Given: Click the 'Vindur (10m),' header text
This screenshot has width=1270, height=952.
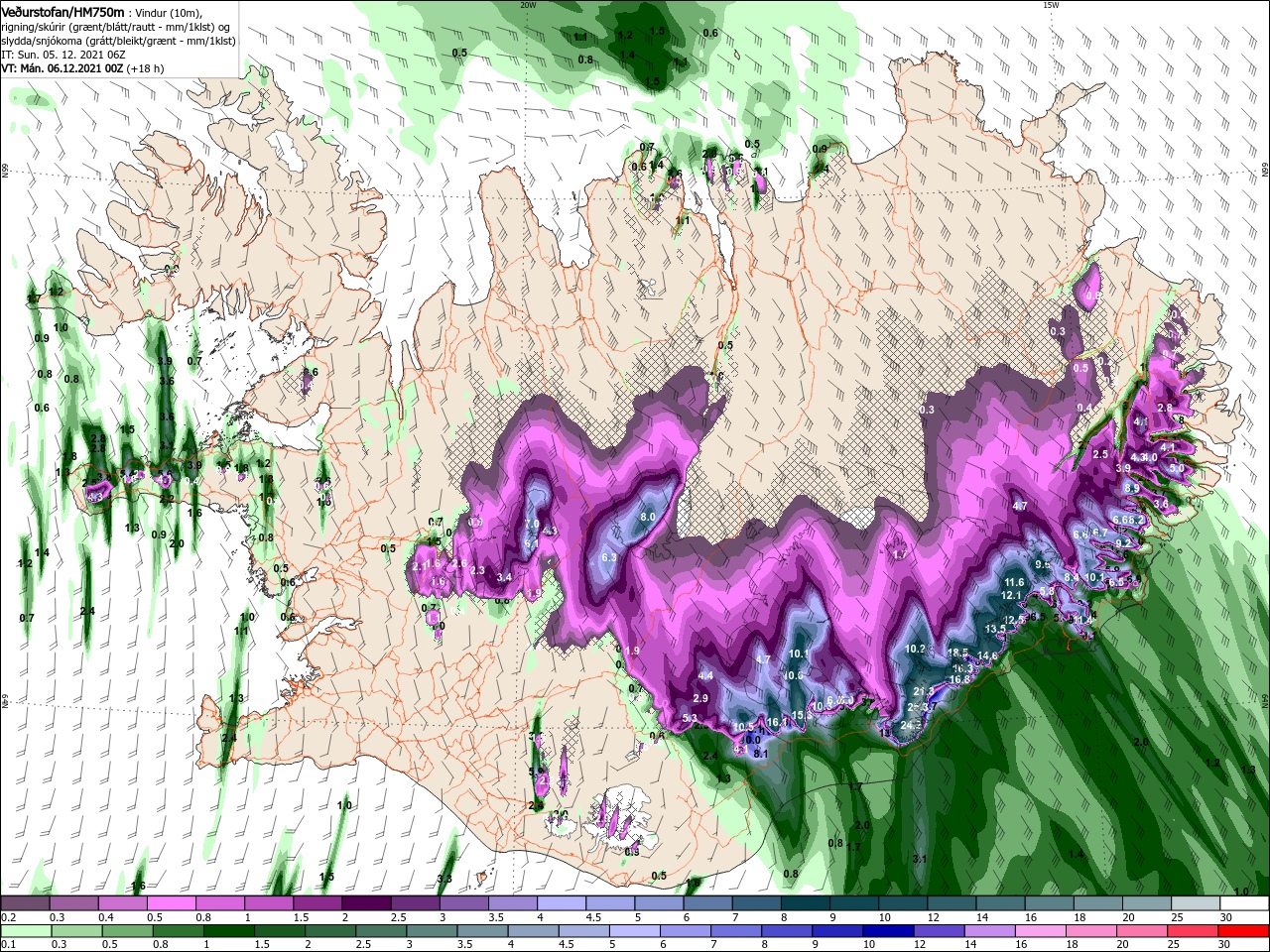Looking at the screenshot, I should point(168,12).
